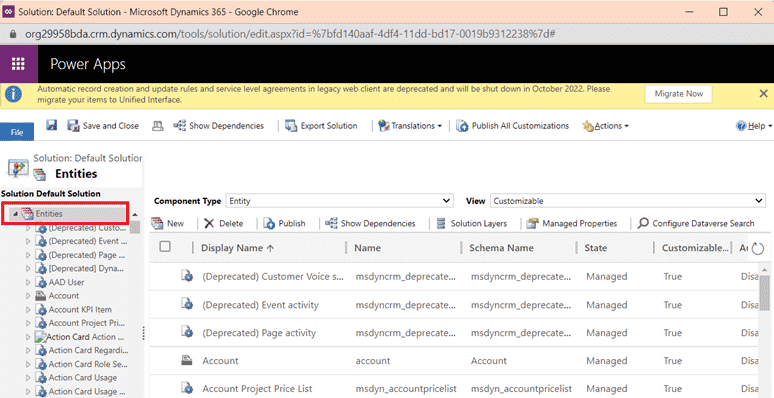Click entity icon of Account KPI Item
Screen dimensions: 774x398
click(x=41, y=310)
